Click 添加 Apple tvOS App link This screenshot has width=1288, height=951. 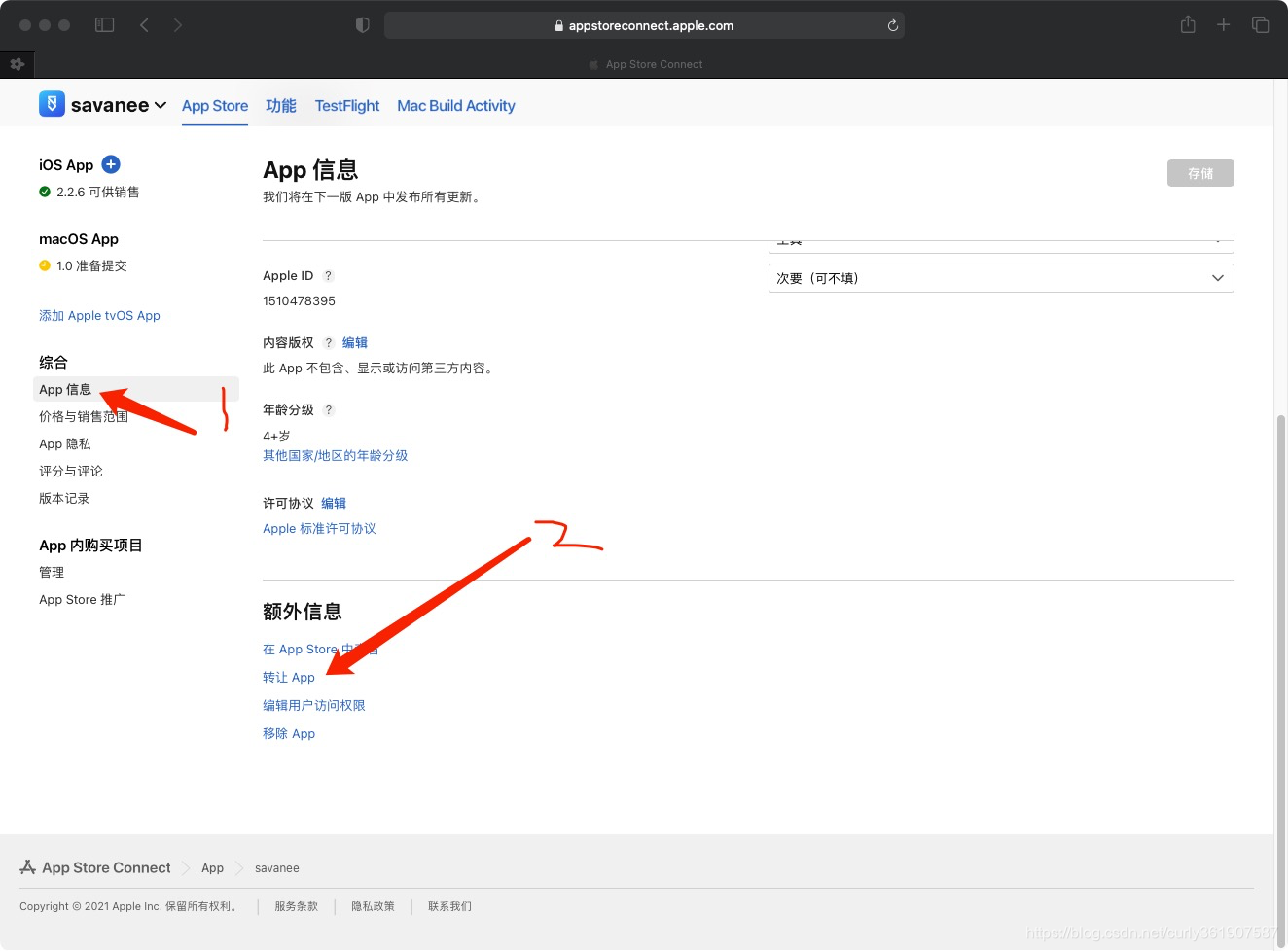point(99,315)
